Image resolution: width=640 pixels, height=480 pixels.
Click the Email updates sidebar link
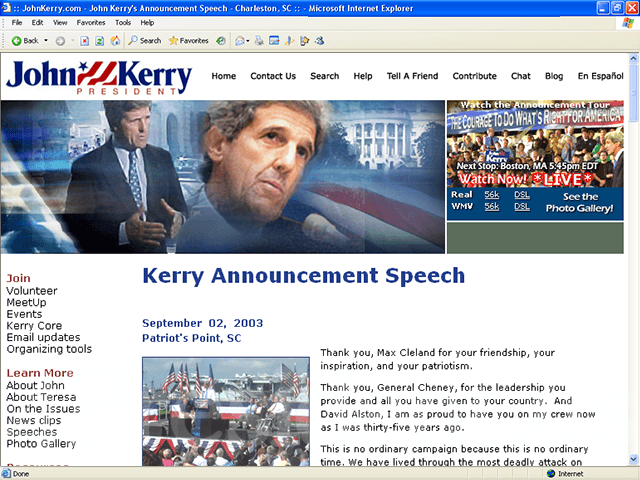pos(43,338)
